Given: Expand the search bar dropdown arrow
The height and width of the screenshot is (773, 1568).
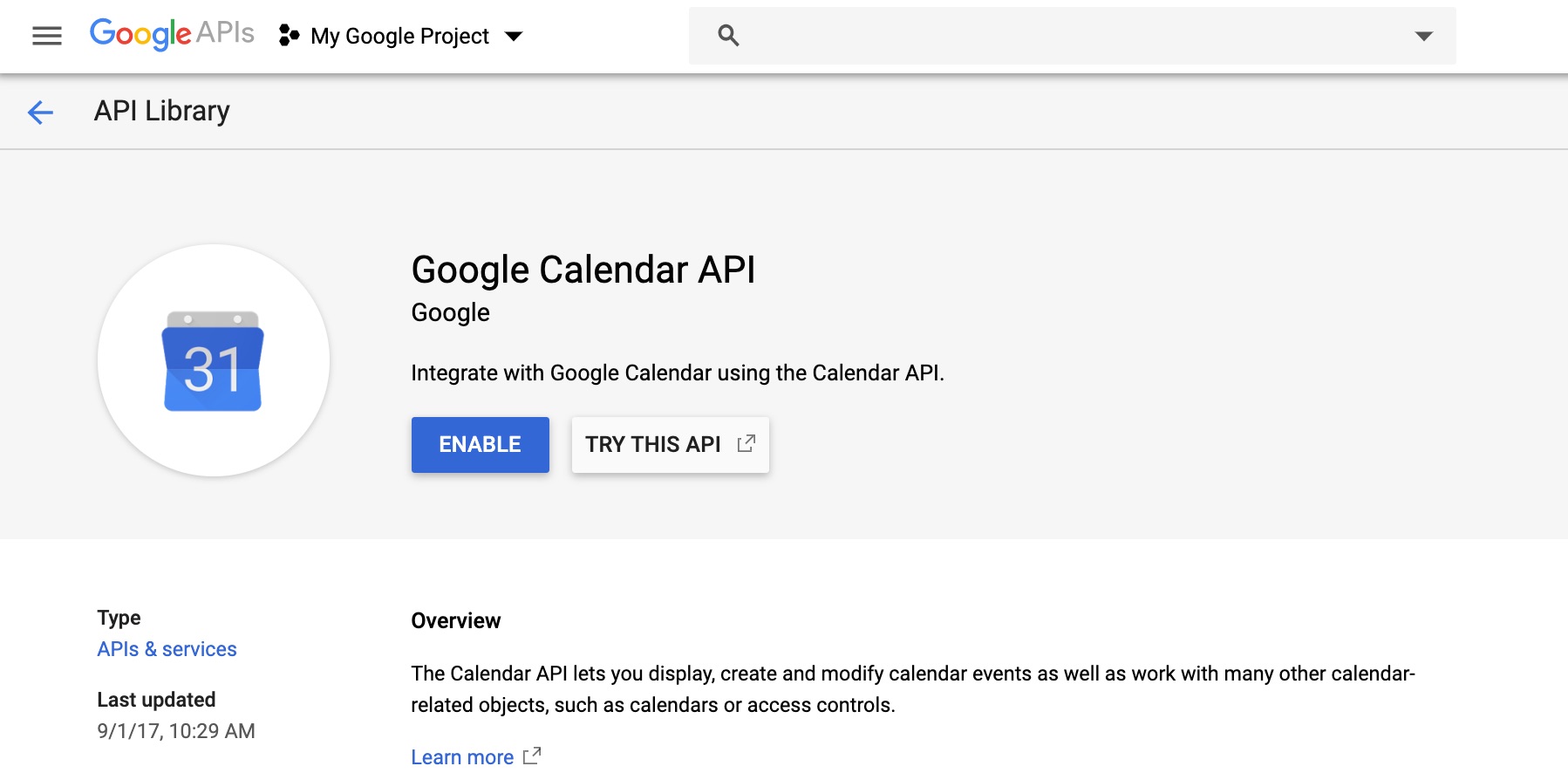Looking at the screenshot, I should [1423, 36].
